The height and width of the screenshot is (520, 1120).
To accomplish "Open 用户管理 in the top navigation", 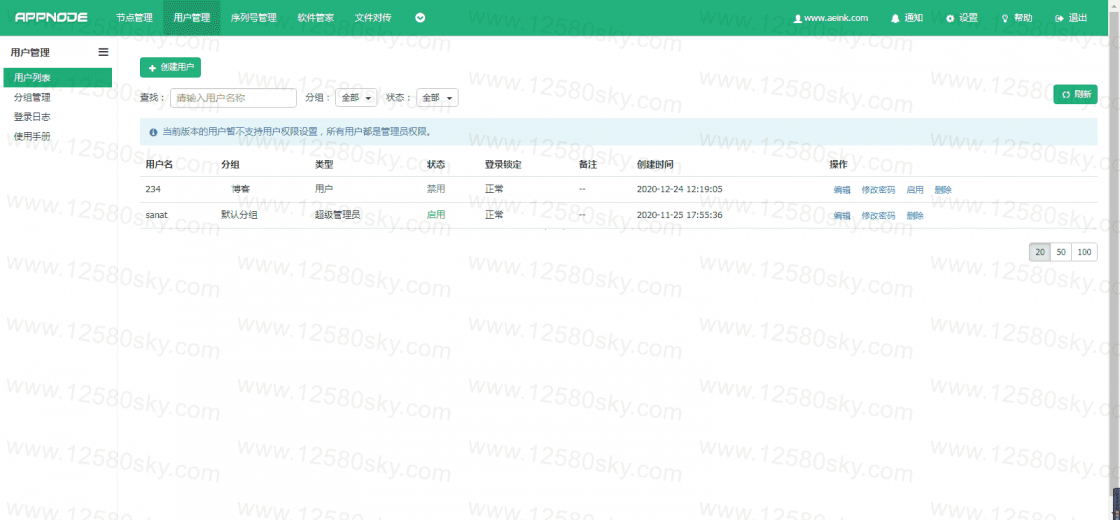I will point(191,18).
